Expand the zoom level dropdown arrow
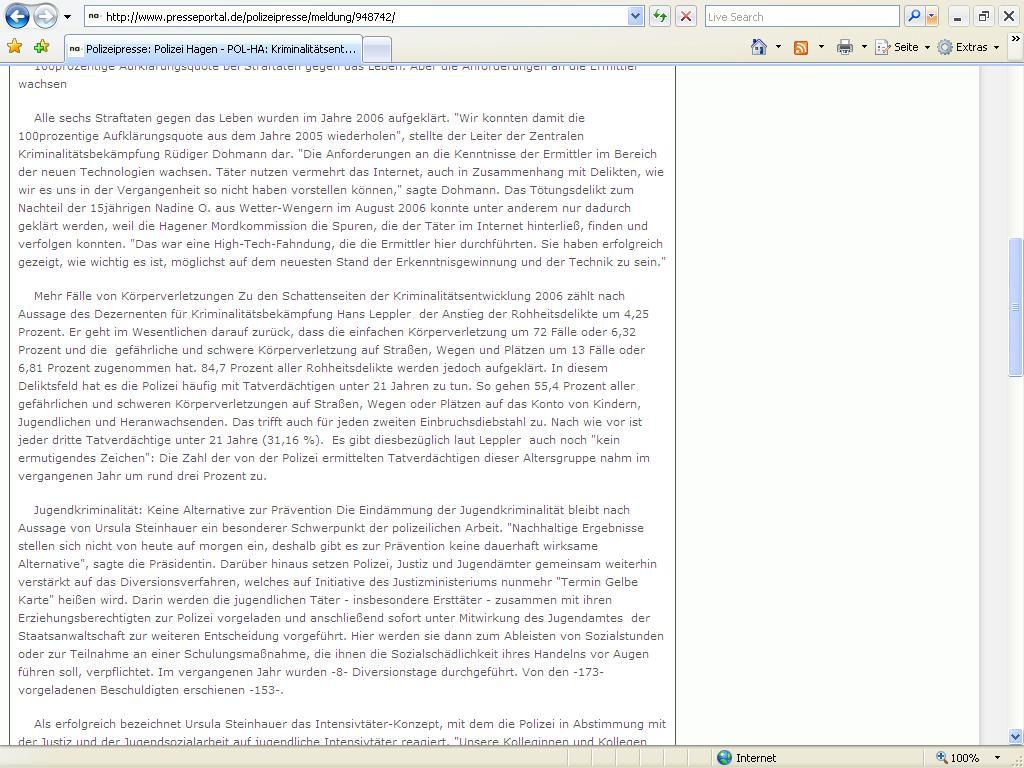 click(x=997, y=758)
